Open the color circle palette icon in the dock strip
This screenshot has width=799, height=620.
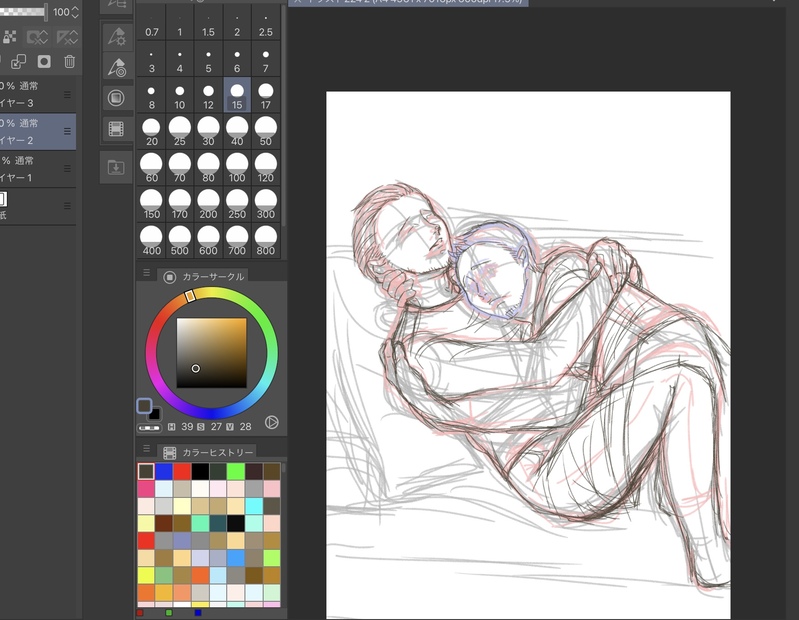116,98
